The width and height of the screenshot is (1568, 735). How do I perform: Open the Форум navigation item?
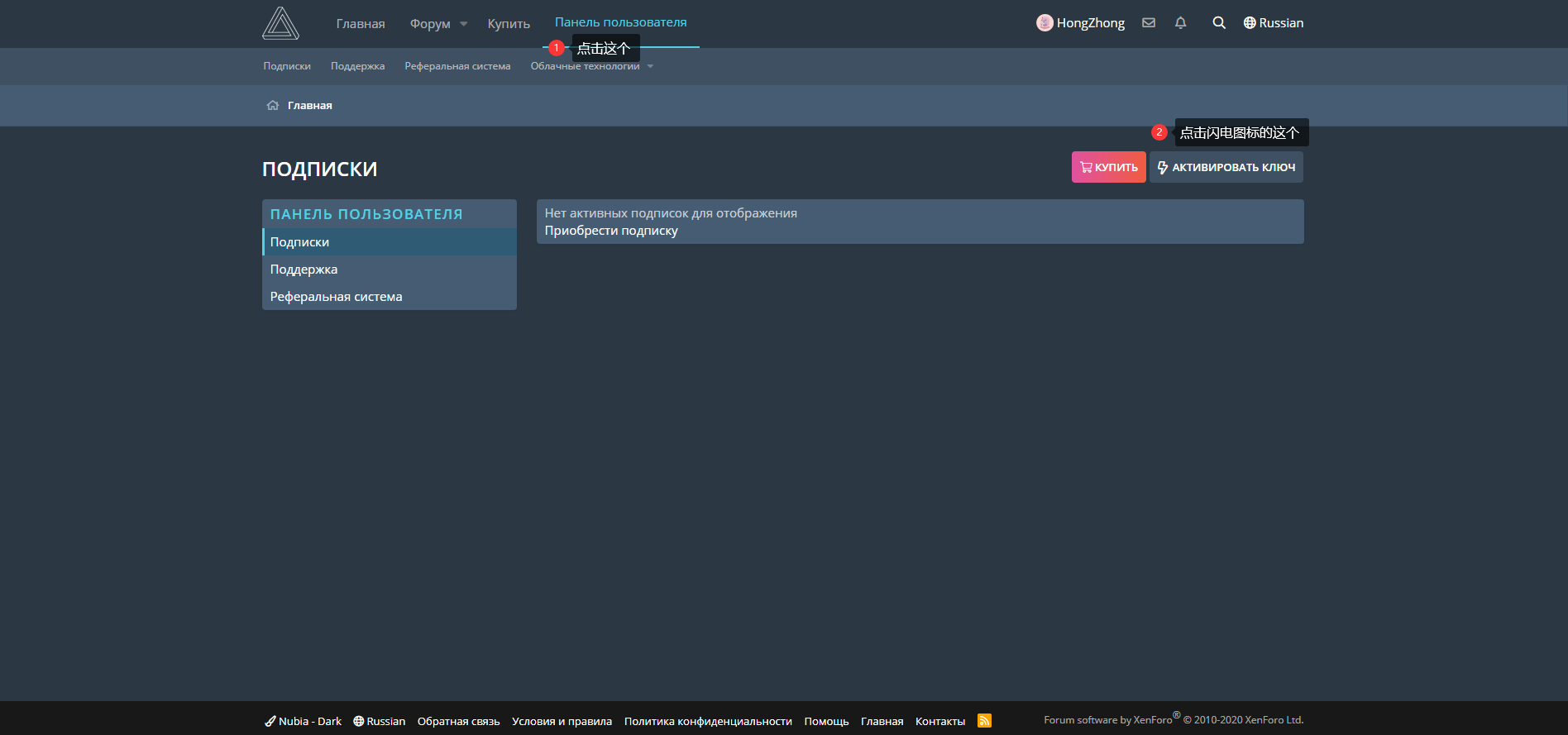[x=430, y=24]
